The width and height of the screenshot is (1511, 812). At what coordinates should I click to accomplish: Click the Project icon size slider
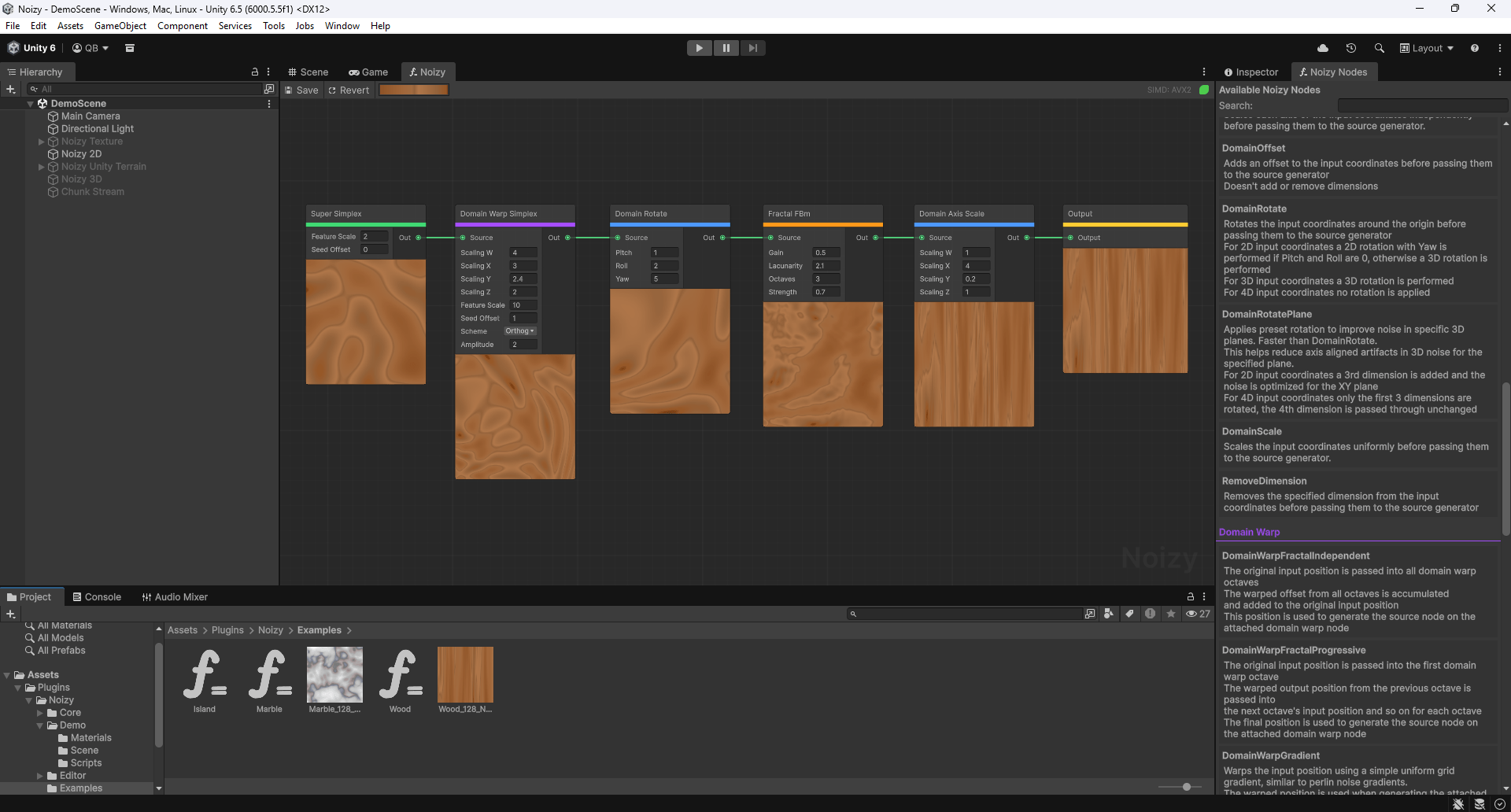pyautogui.click(x=1180, y=787)
